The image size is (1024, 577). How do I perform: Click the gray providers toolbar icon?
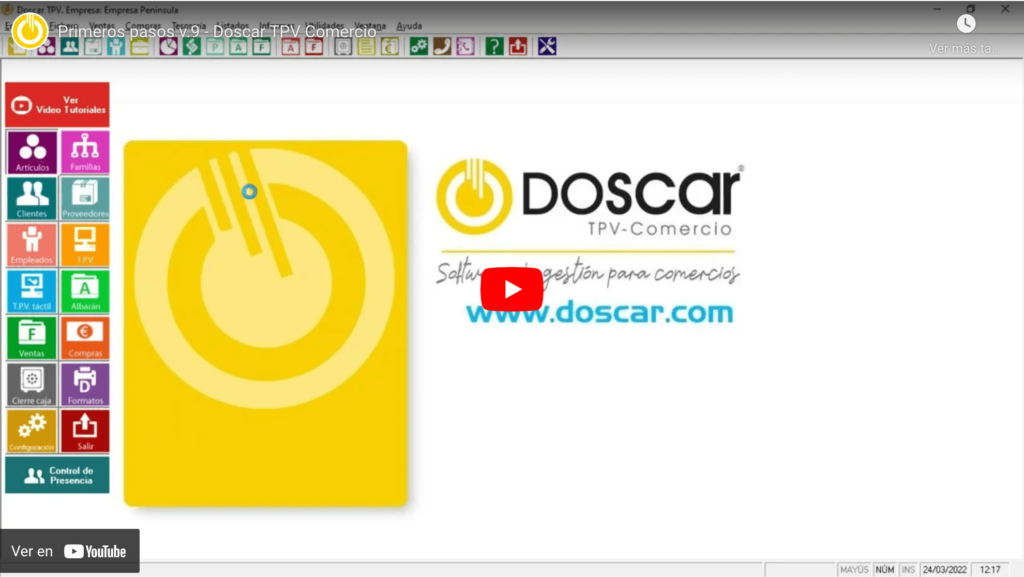[x=93, y=47]
